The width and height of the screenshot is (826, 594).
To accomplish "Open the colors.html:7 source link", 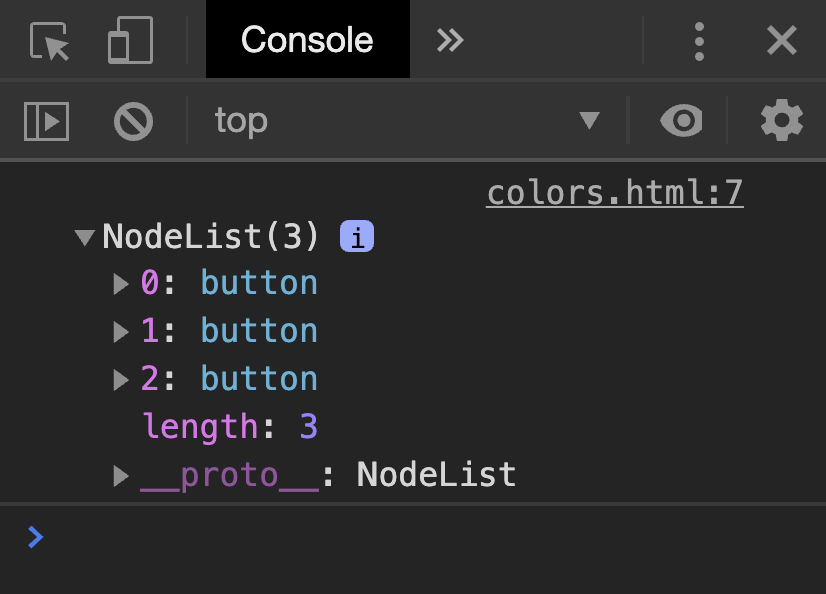I will (614, 192).
